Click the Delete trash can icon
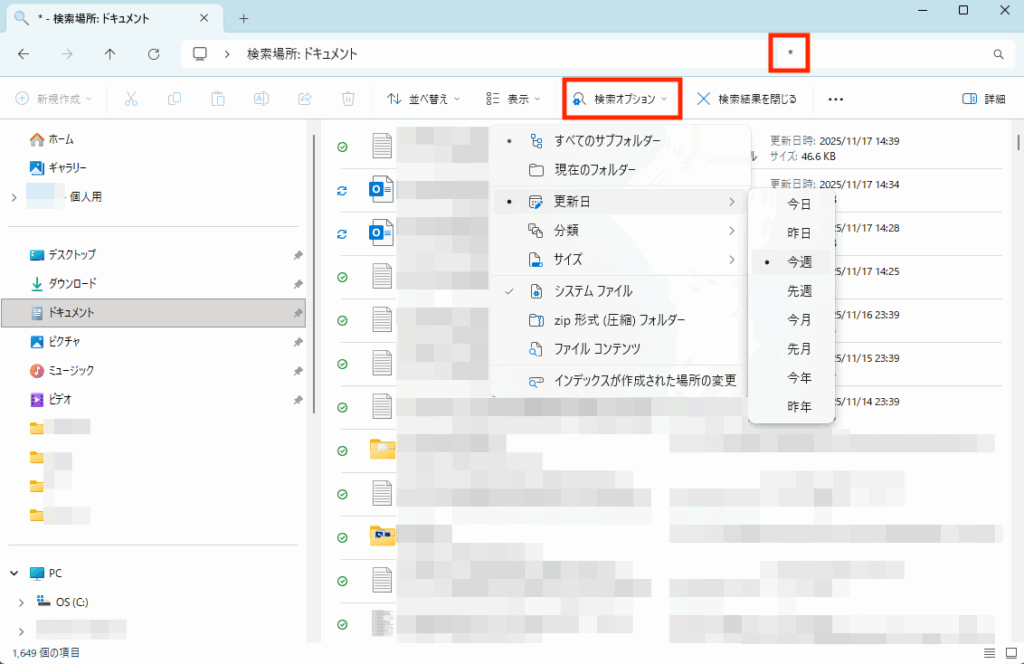 (x=348, y=99)
